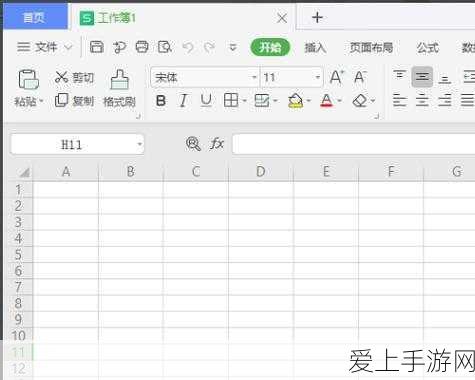Click the print icon in quick toolbar
Screen dimensions: 475x380
coord(142,47)
